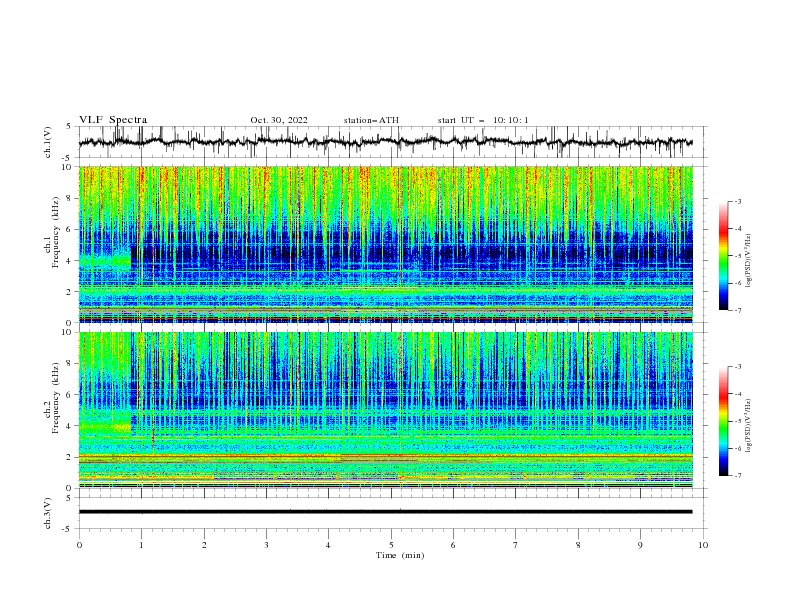Click the time axis tick label "9"
This screenshot has width=792, height=612.
pyautogui.click(x=640, y=545)
